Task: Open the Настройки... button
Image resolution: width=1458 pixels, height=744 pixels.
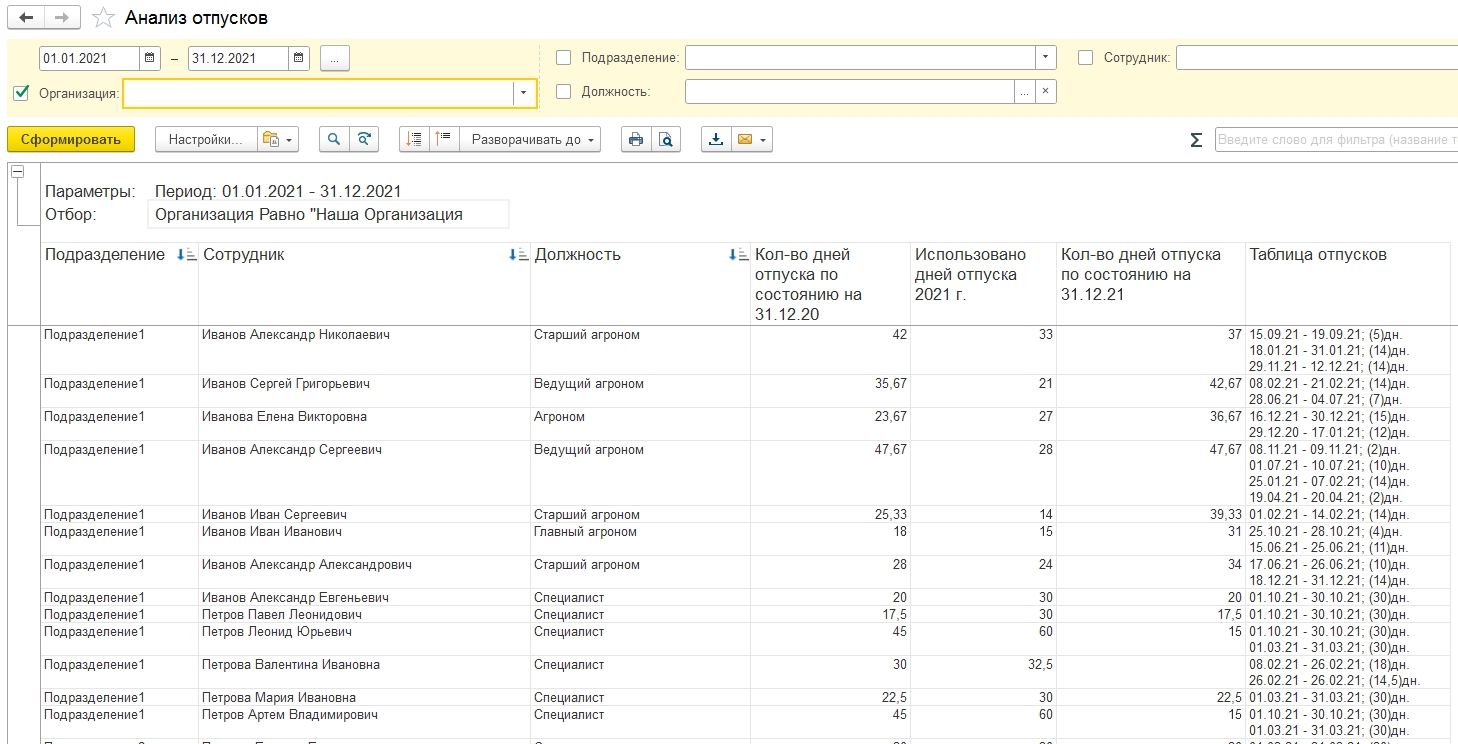Action: point(206,140)
